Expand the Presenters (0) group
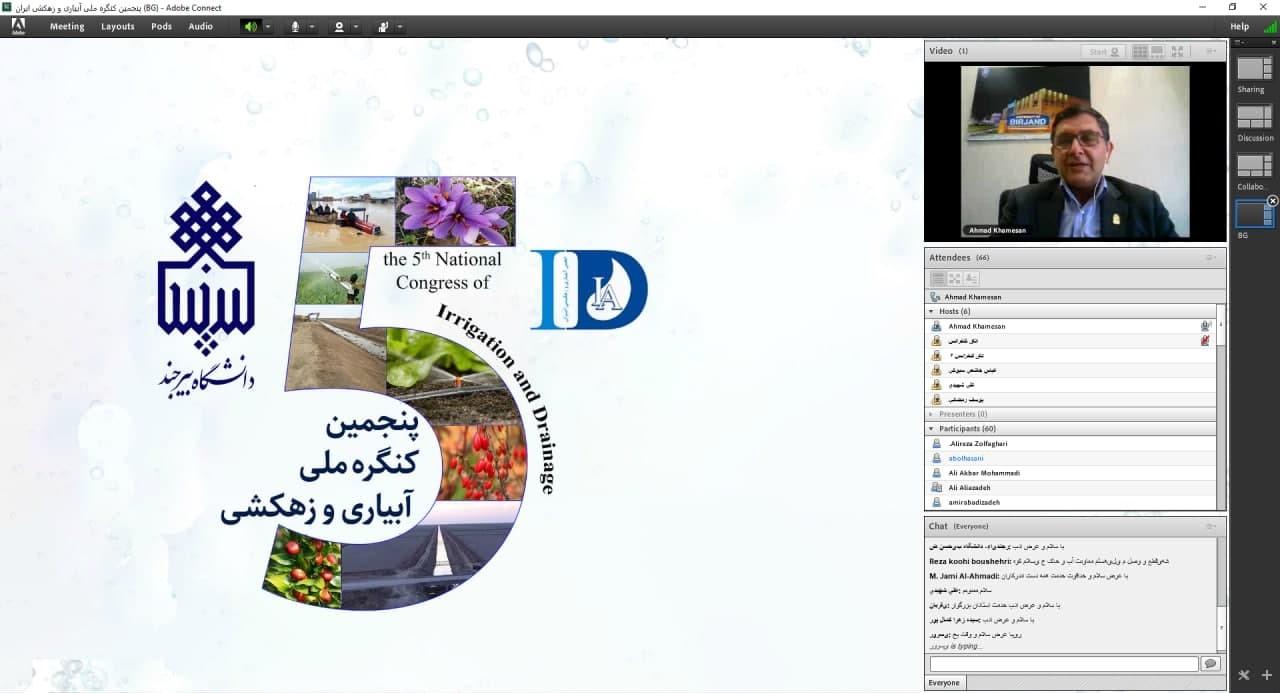 [932, 414]
